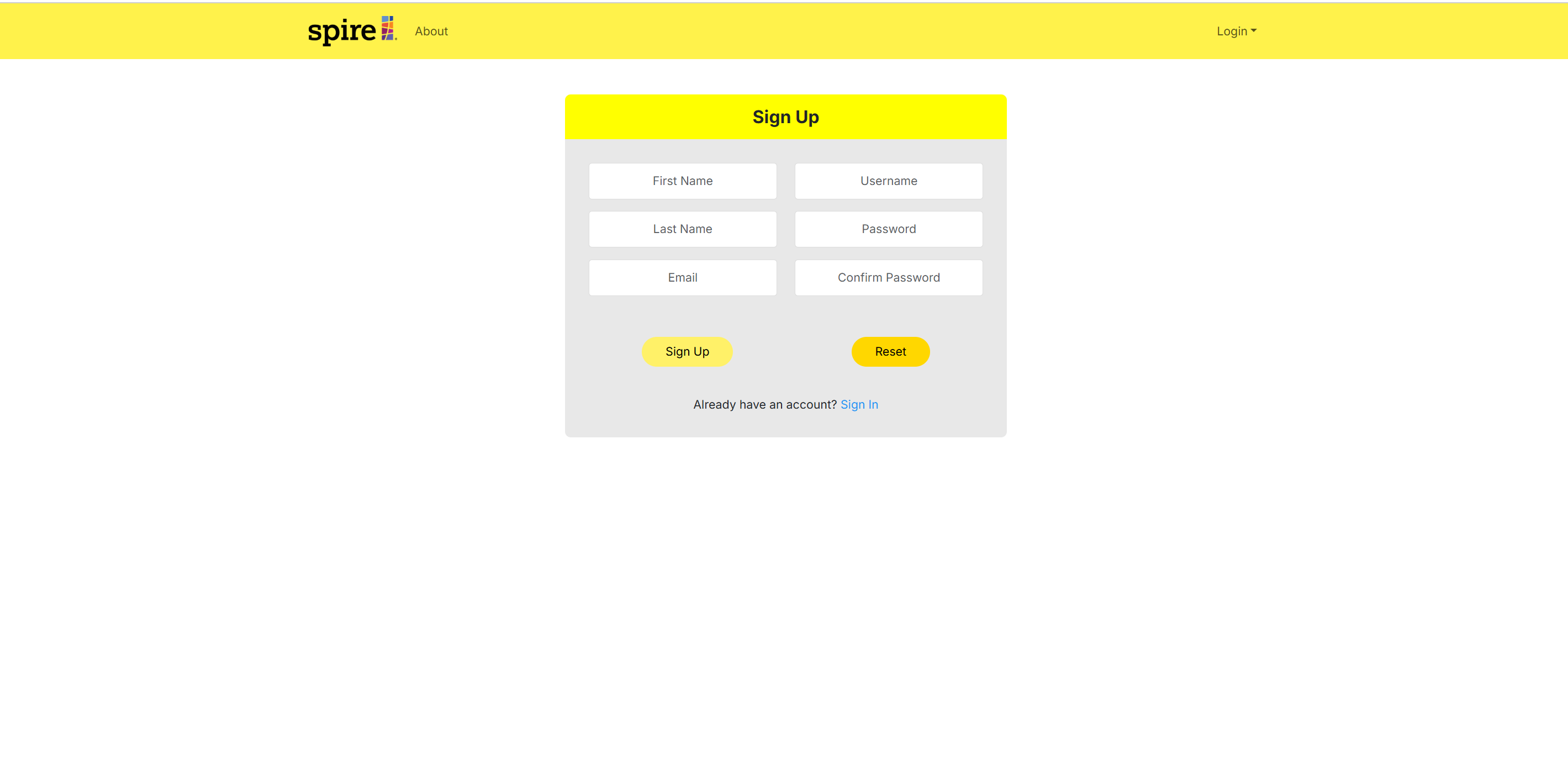The height and width of the screenshot is (777, 1568).
Task: Clear the form with Reset button
Action: (x=890, y=352)
